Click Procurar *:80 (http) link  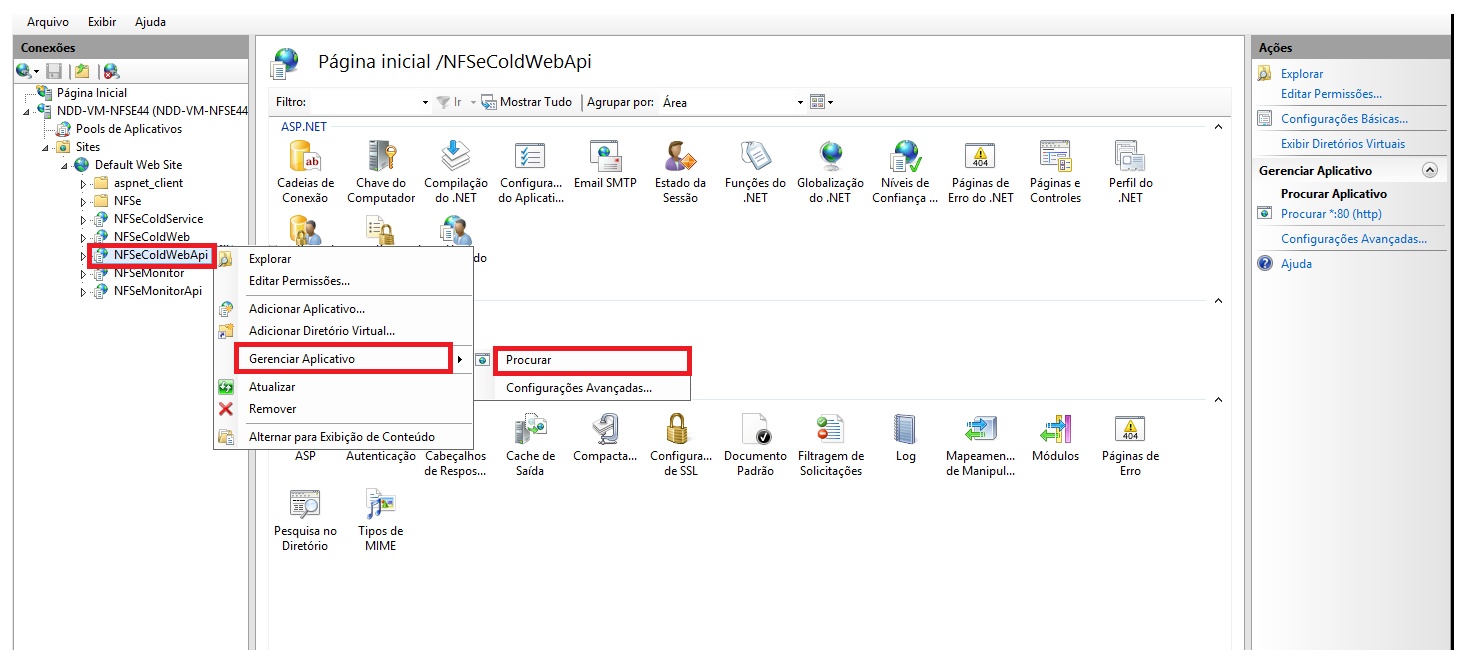1331,214
